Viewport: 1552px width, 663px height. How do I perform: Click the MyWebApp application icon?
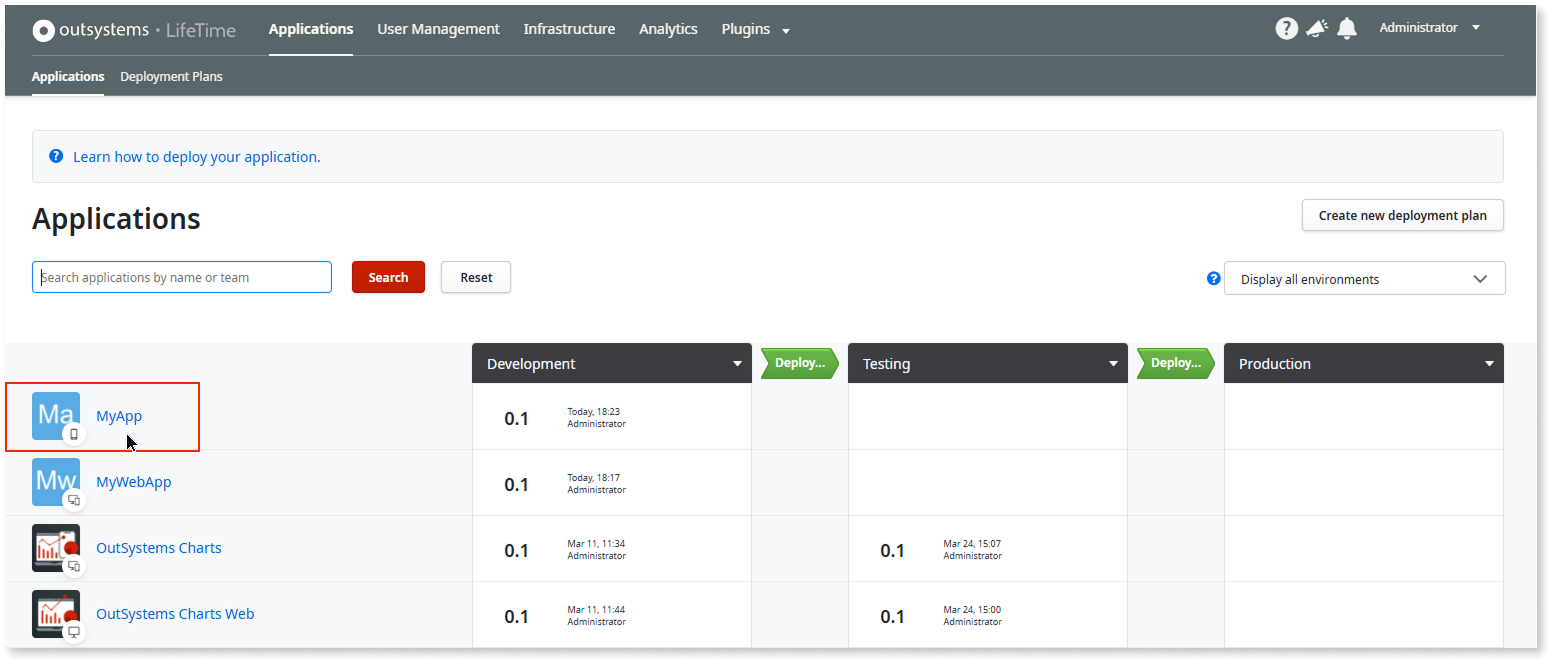tap(55, 481)
